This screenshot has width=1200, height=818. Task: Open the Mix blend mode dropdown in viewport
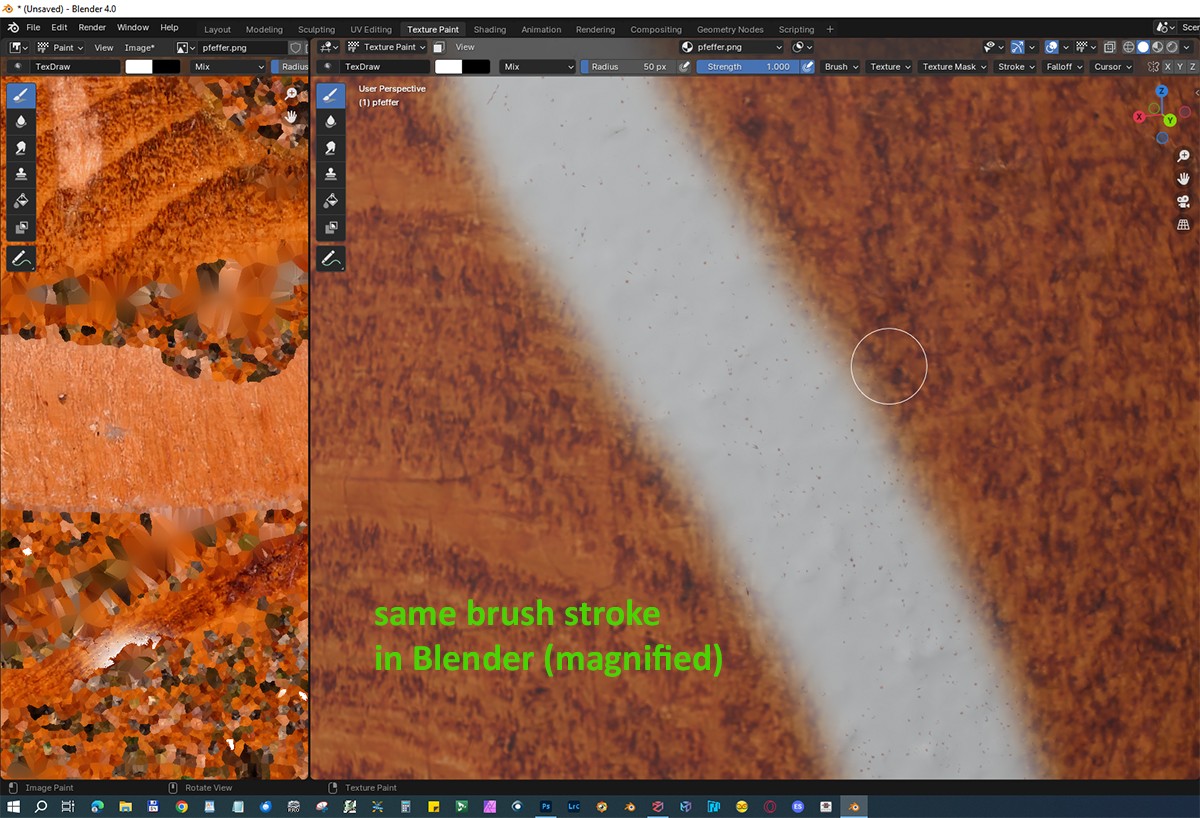(538, 67)
